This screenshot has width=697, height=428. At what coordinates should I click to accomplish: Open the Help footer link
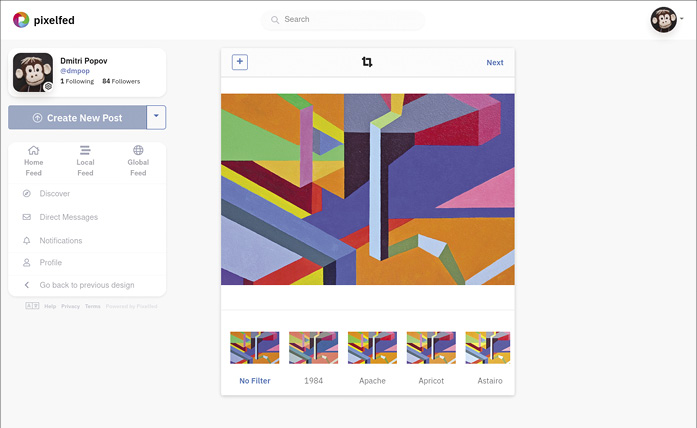pyautogui.click(x=50, y=306)
